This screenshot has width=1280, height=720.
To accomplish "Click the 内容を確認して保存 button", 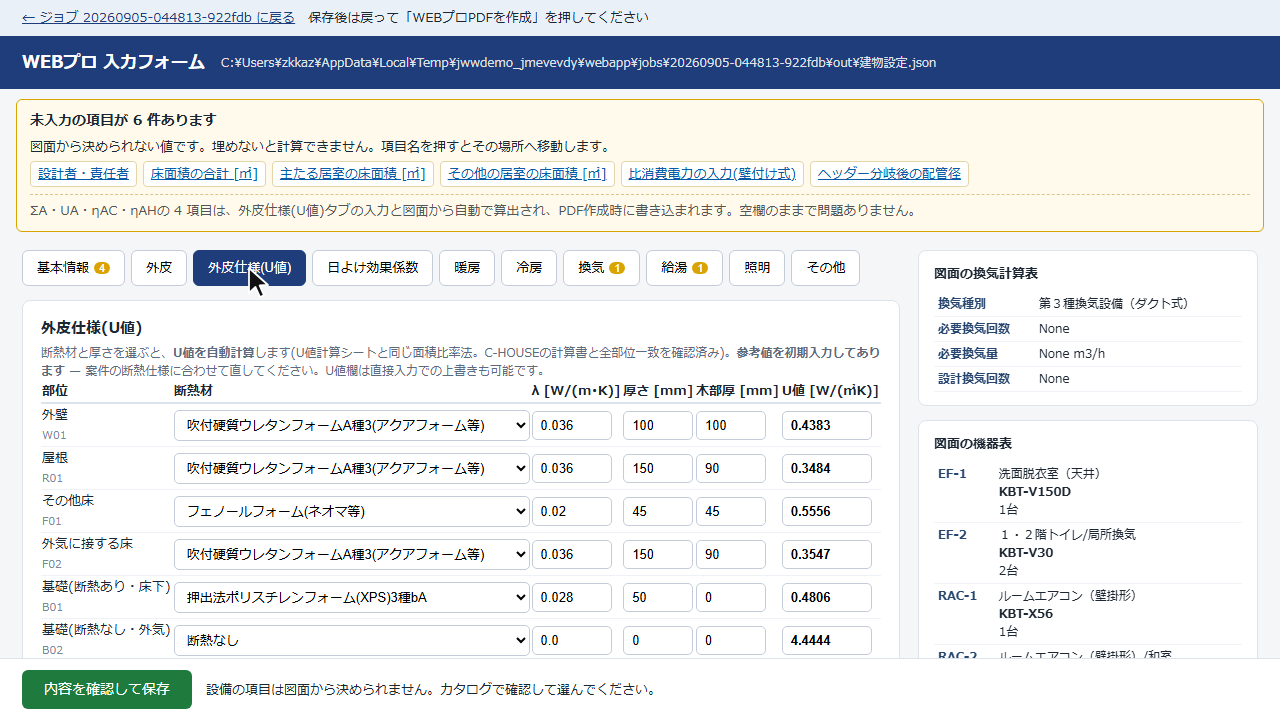I will 107,690.
